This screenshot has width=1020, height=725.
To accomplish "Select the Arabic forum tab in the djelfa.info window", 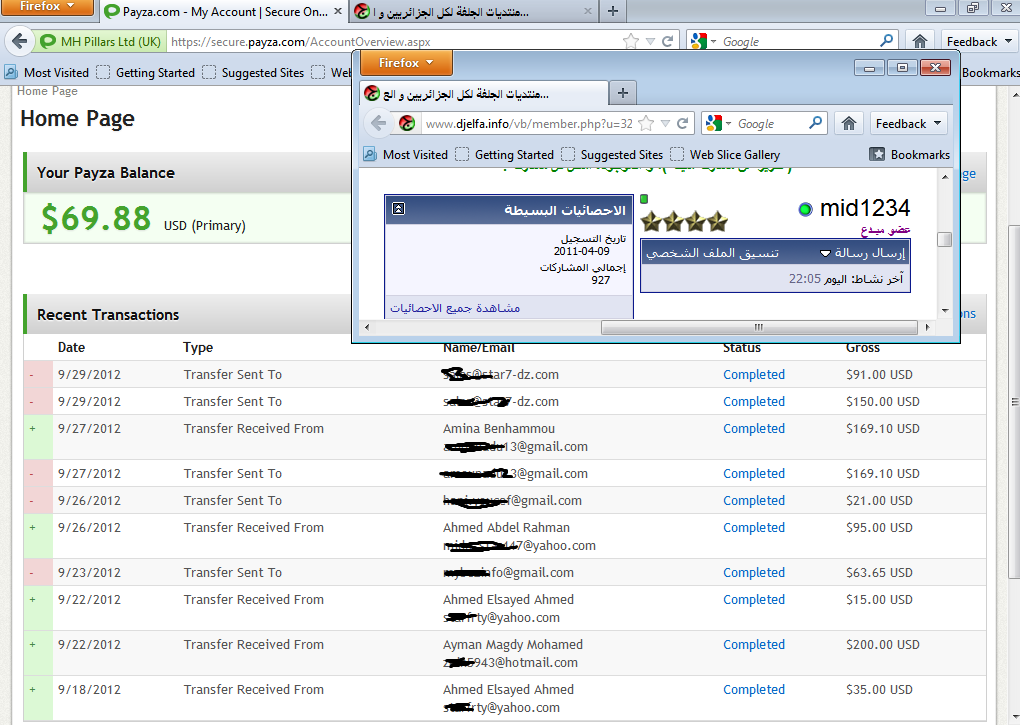I will click(x=484, y=94).
